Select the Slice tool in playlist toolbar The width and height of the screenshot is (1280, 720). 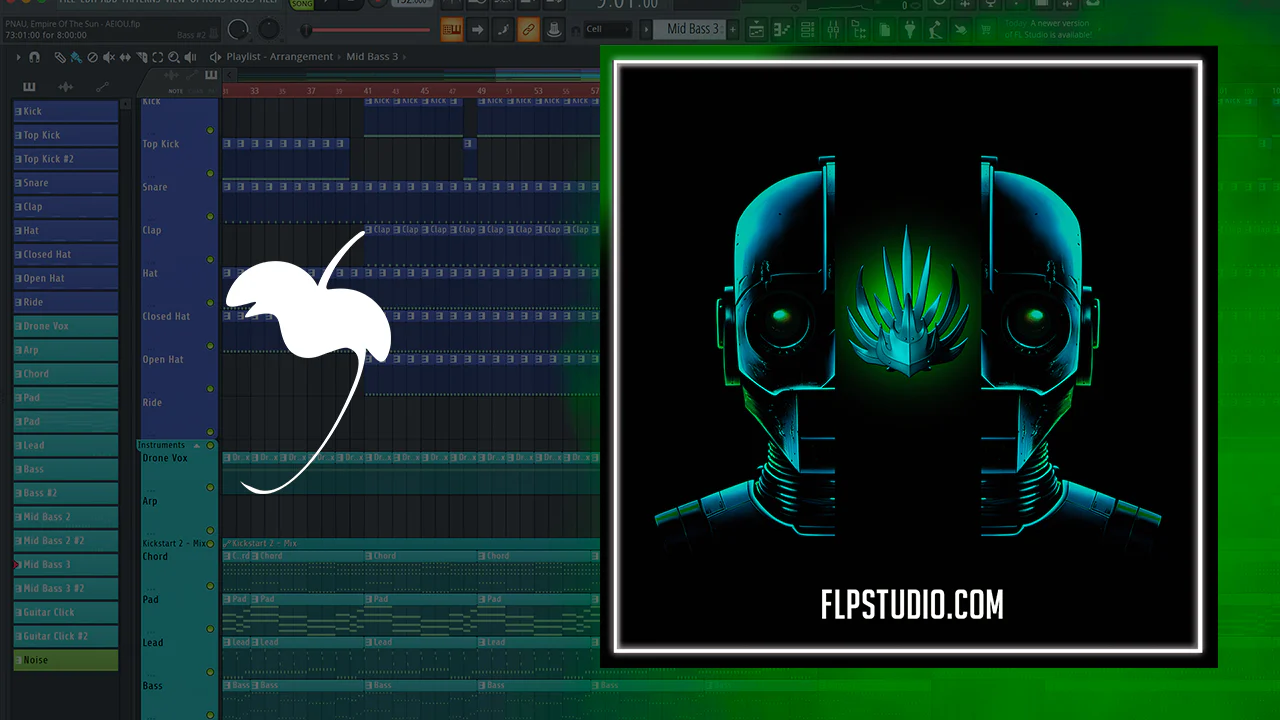(141, 57)
